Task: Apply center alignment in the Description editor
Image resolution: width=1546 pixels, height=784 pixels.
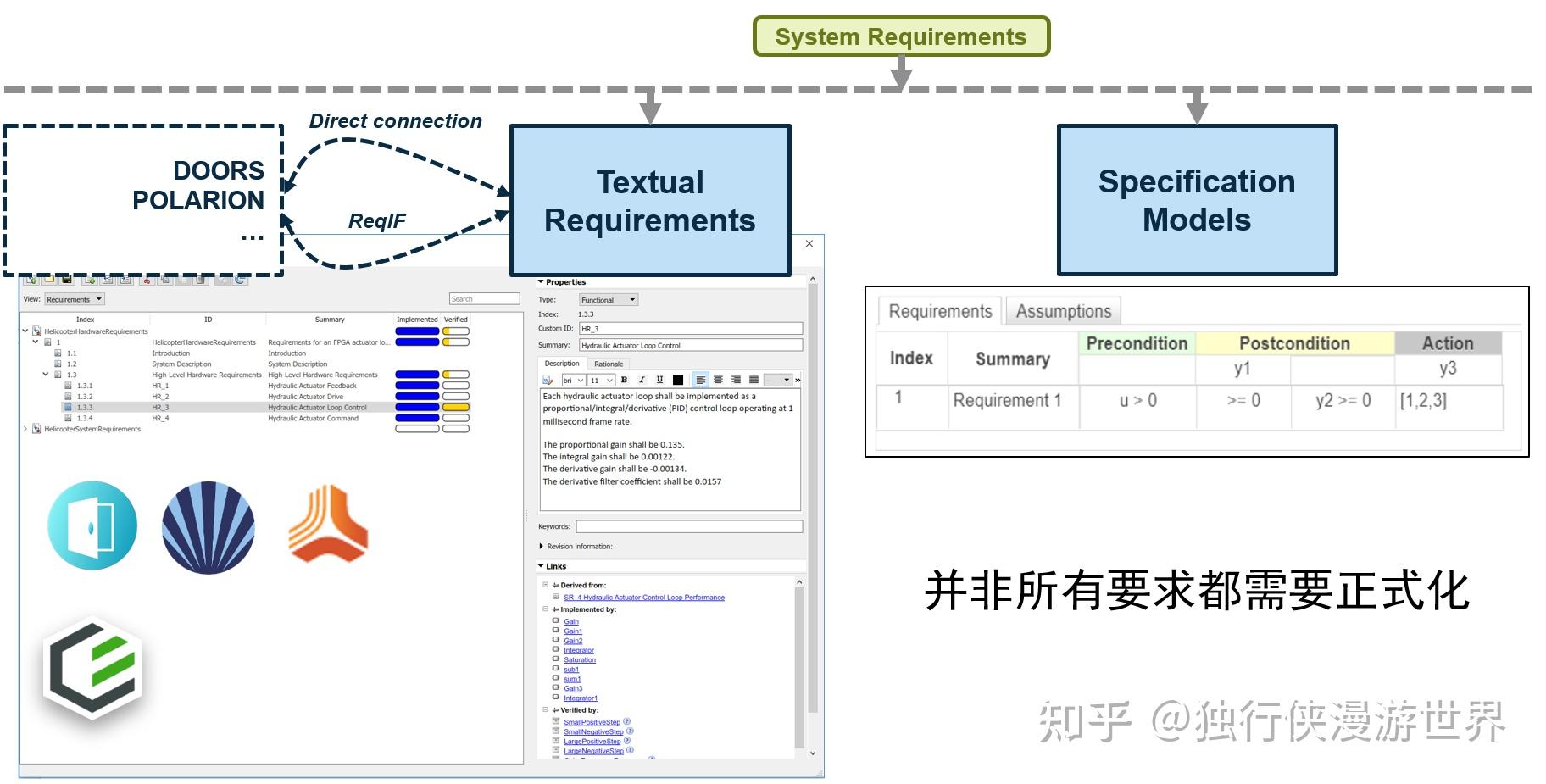Action: point(719,380)
